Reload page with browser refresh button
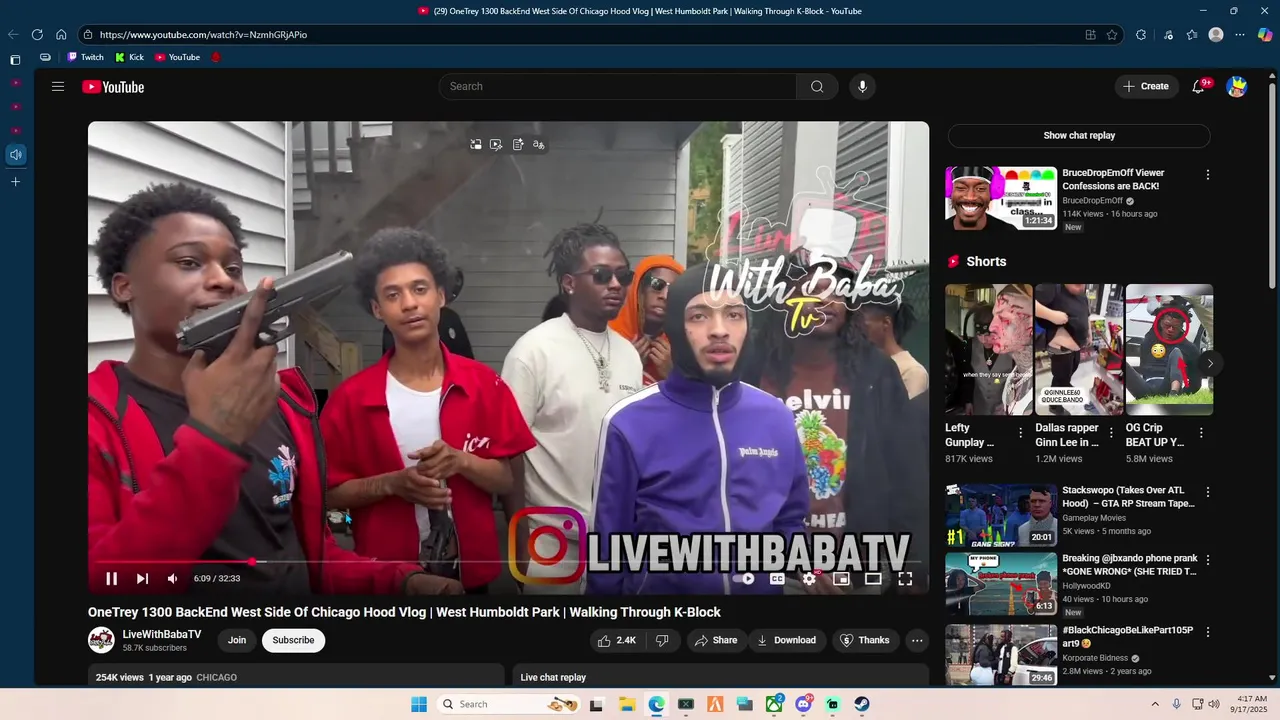The image size is (1280, 720). [37, 34]
